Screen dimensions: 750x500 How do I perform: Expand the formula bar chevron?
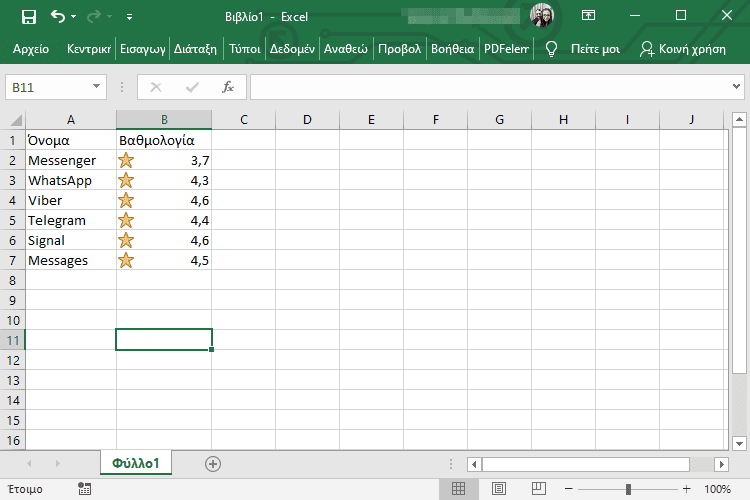736,87
